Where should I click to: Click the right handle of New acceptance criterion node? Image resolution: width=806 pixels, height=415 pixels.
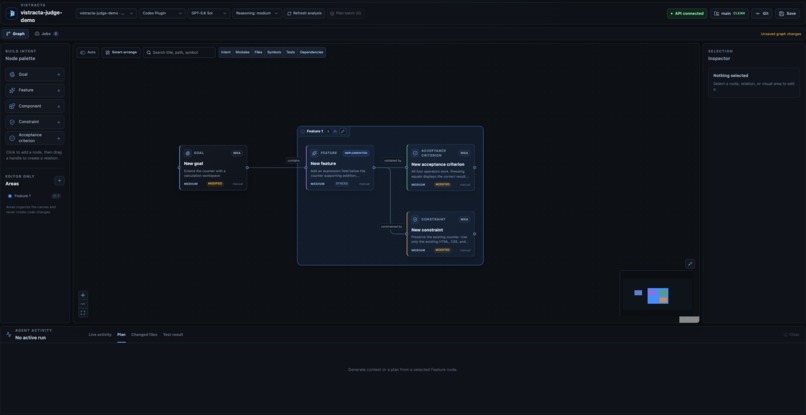click(474, 168)
